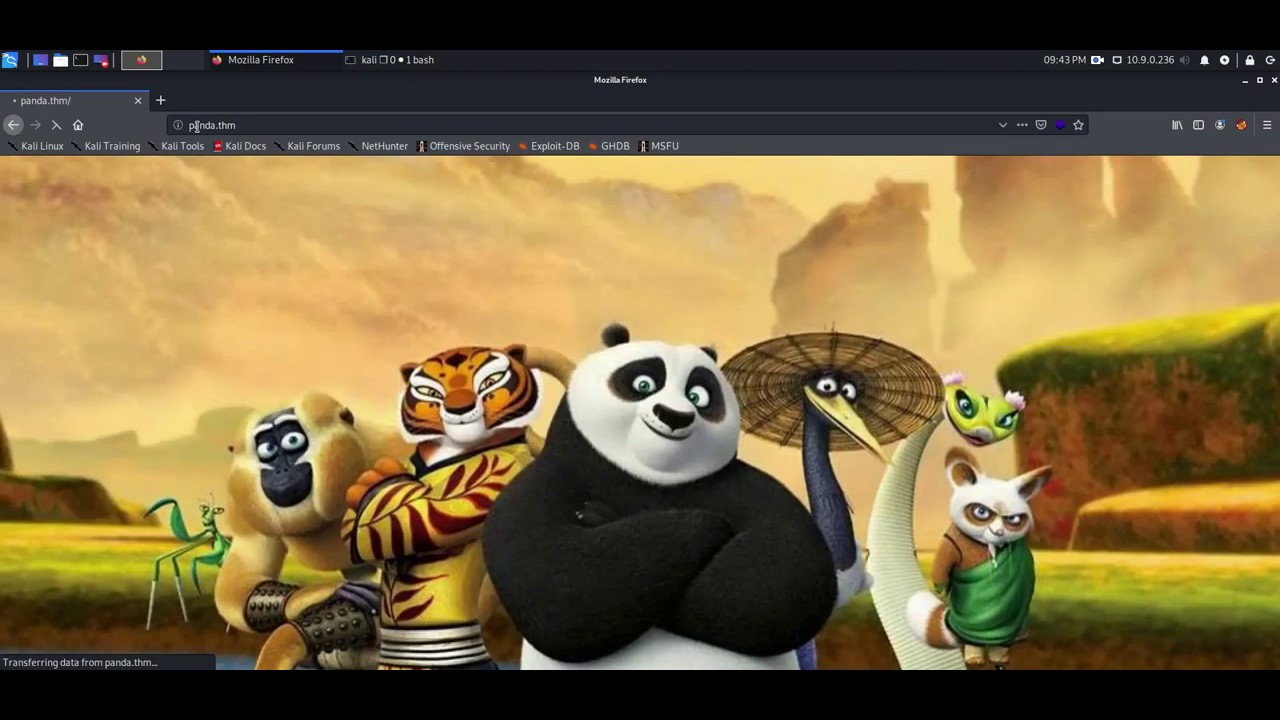Click the log out icon in panel

click(x=1270, y=60)
